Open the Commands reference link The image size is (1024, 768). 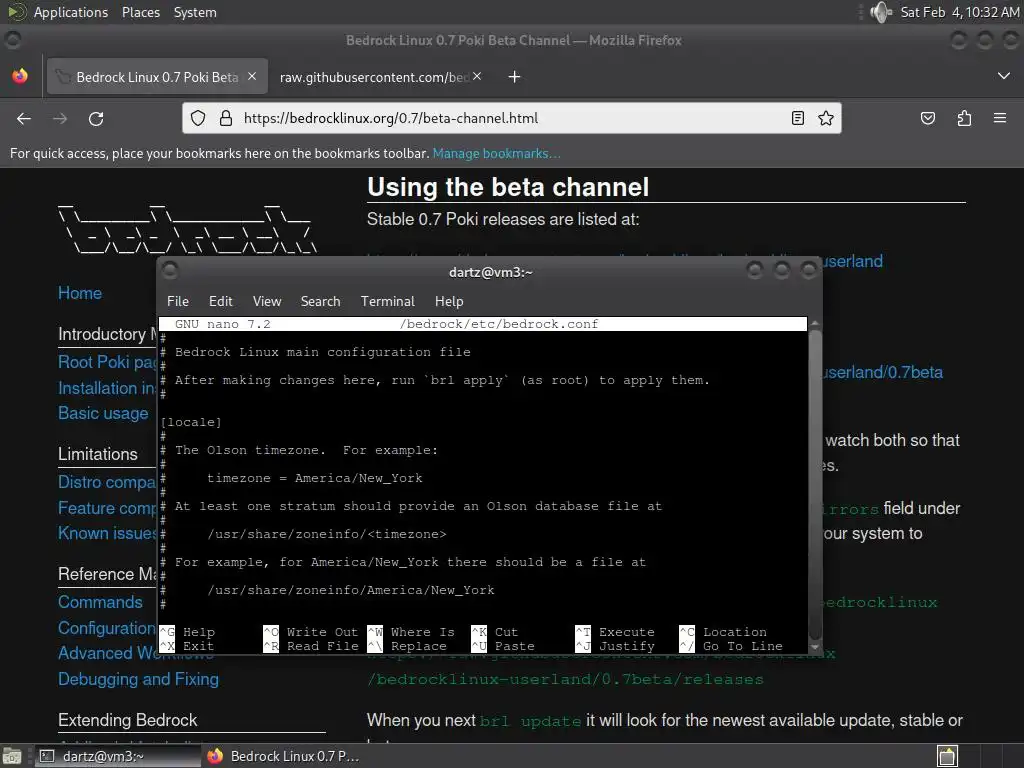[100, 602]
